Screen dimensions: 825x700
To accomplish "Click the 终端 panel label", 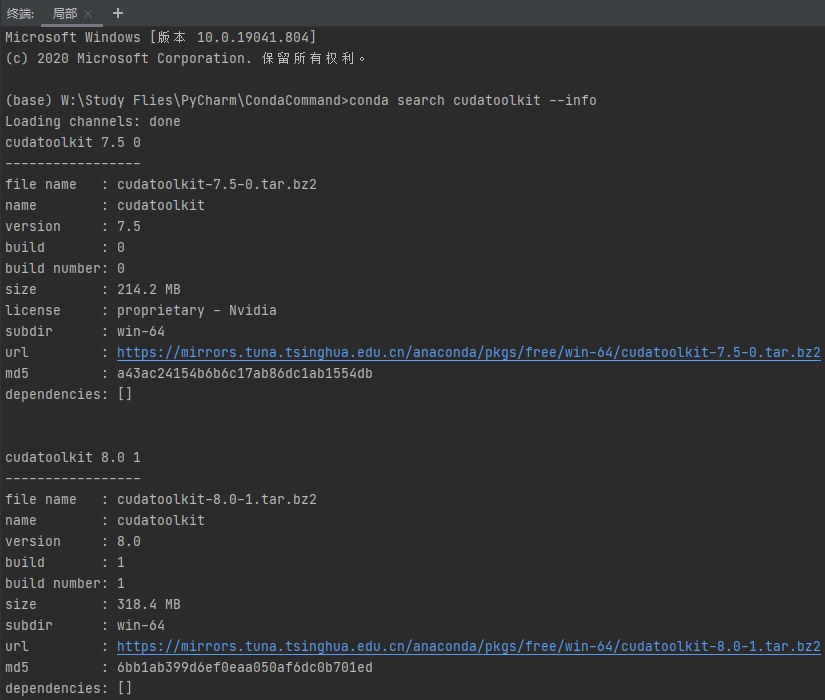I will coord(21,14).
